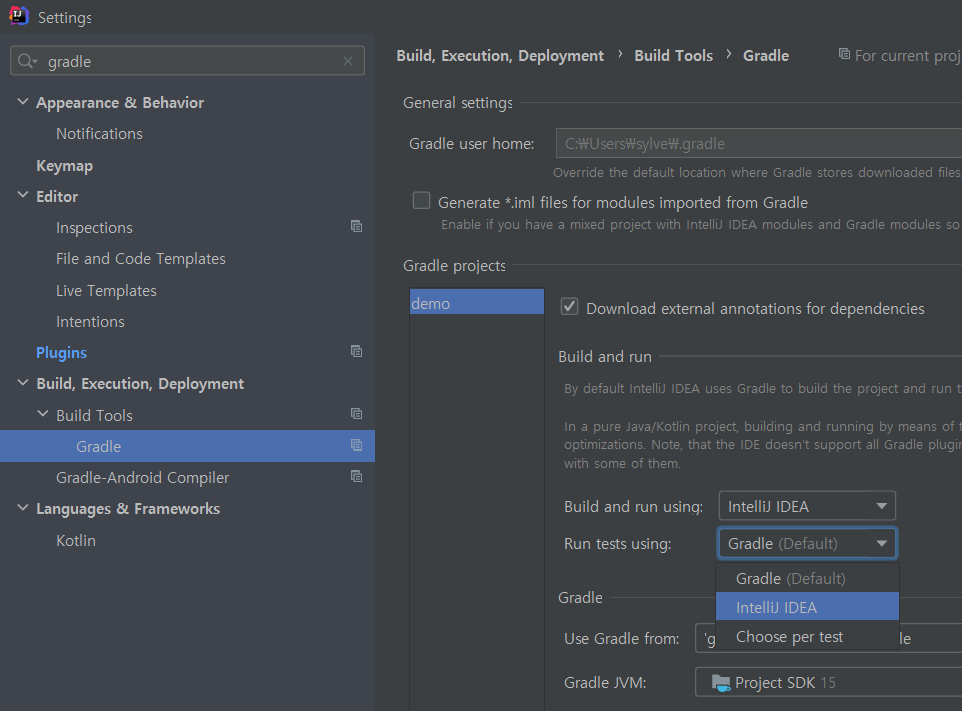The image size is (962, 711).
Task: Uncheck Download external annotations for dependencies
Action: click(x=569, y=306)
